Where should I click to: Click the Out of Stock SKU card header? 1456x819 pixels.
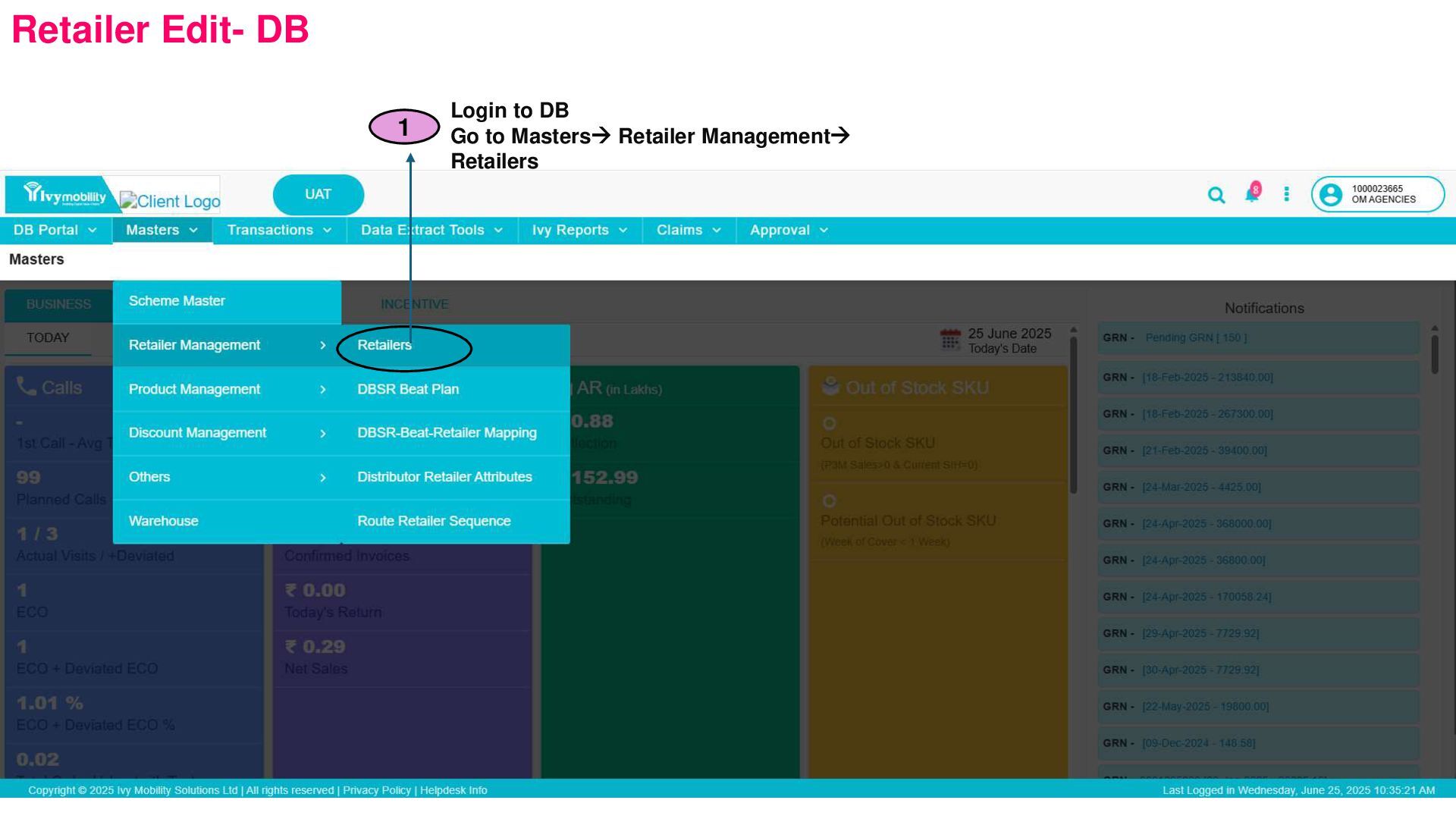tap(938, 388)
